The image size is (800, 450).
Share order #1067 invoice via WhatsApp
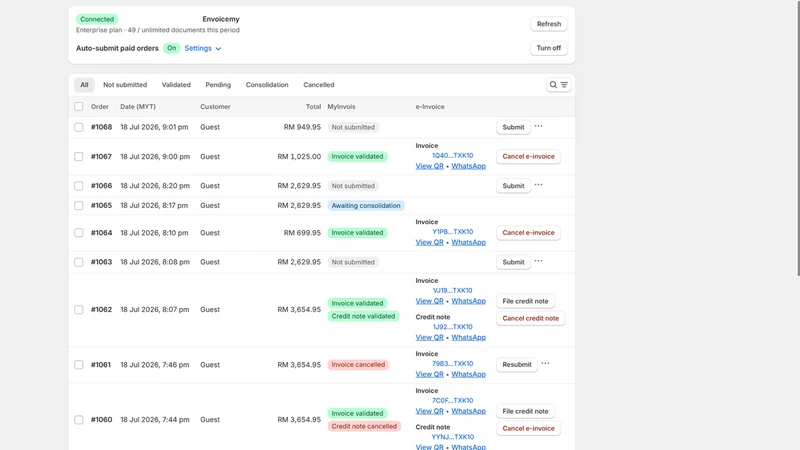coord(468,166)
